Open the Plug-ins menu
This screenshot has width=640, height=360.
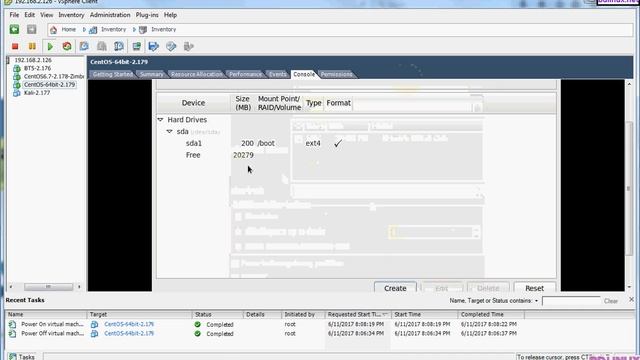click(147, 15)
